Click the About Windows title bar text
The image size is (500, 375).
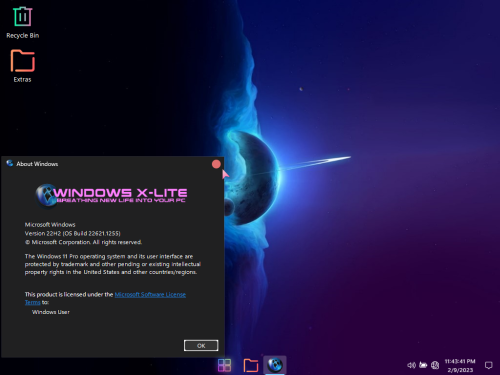(x=37, y=164)
